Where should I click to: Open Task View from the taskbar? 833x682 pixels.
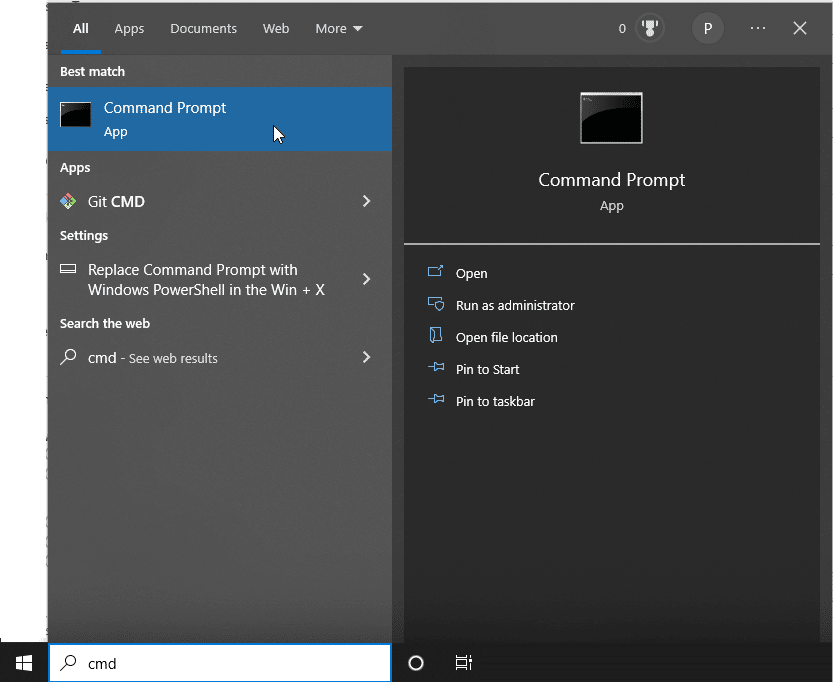(x=463, y=663)
